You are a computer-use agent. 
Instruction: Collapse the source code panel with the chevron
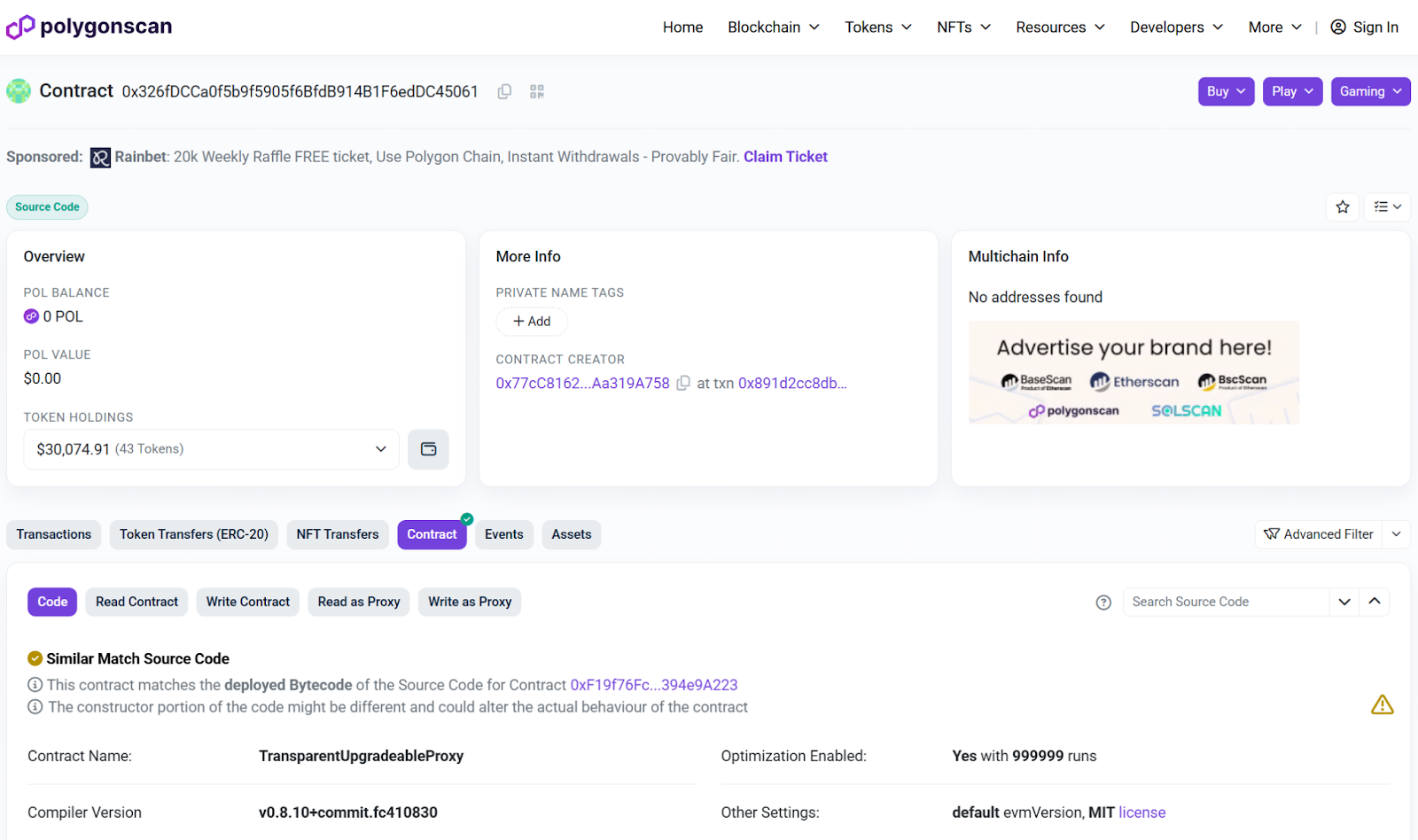coord(1374,602)
